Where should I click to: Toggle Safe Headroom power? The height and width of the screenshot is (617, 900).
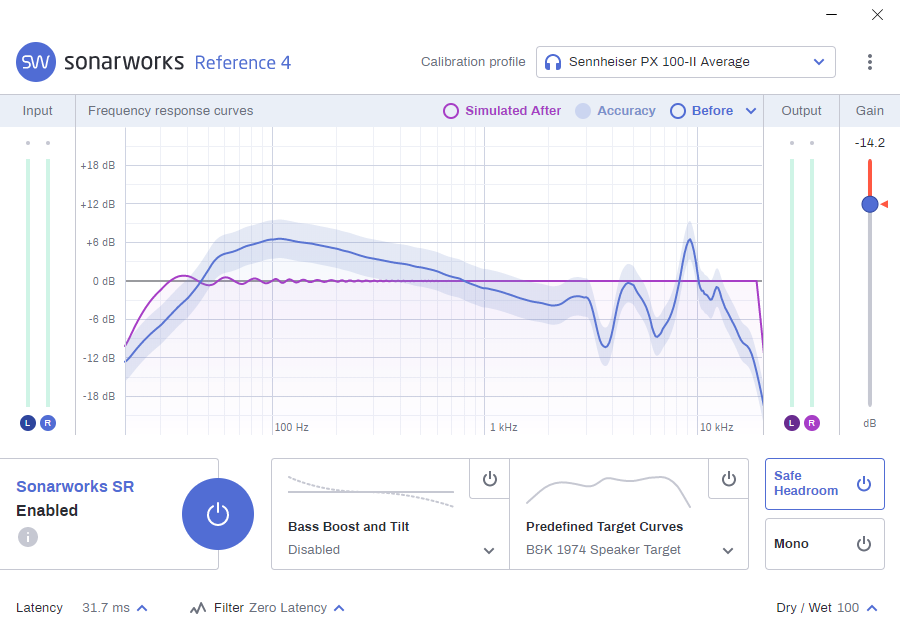point(864,484)
